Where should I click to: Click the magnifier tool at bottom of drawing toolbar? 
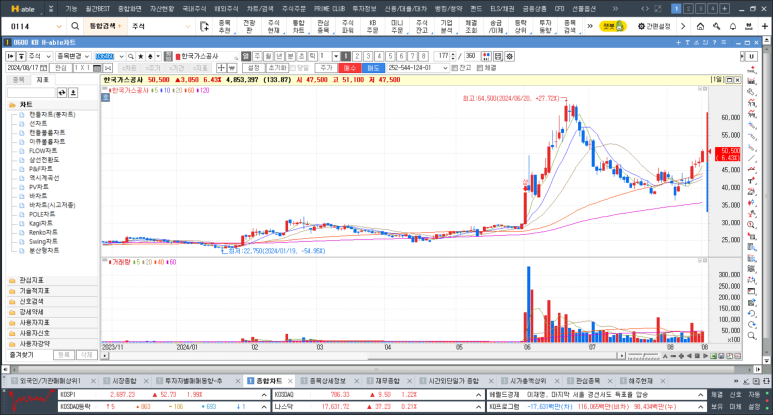point(751,336)
